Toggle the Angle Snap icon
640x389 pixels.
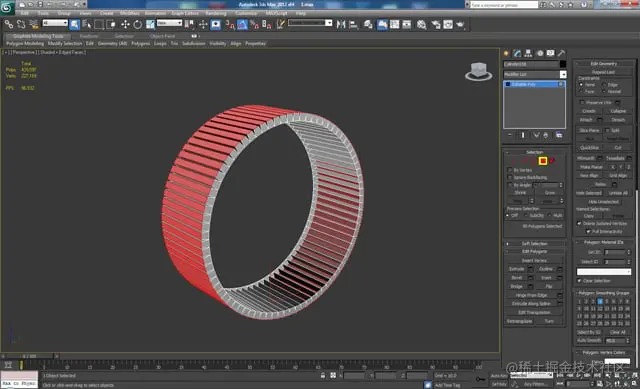pos(242,24)
